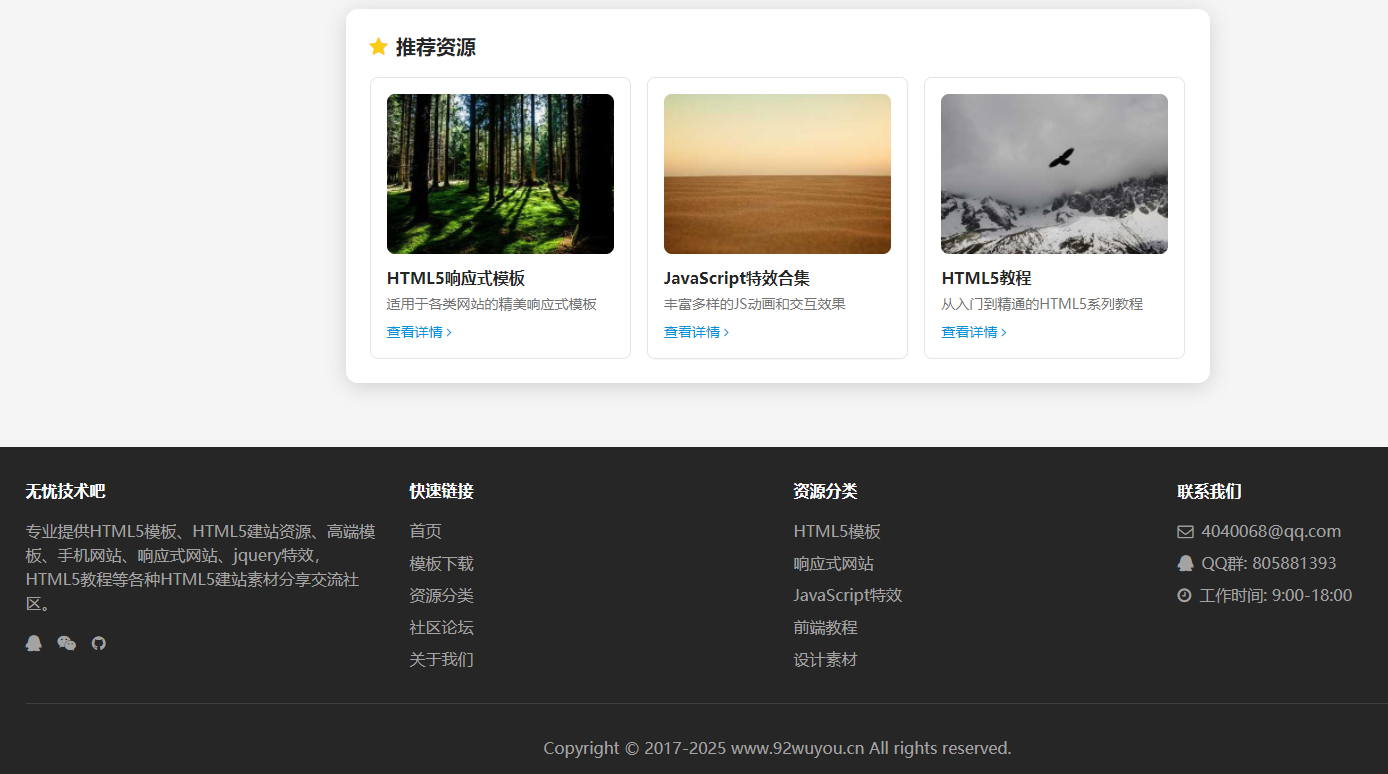Image resolution: width=1388 pixels, height=774 pixels.
Task: Click the clock icon beside 工作时间
Action: point(1185,596)
